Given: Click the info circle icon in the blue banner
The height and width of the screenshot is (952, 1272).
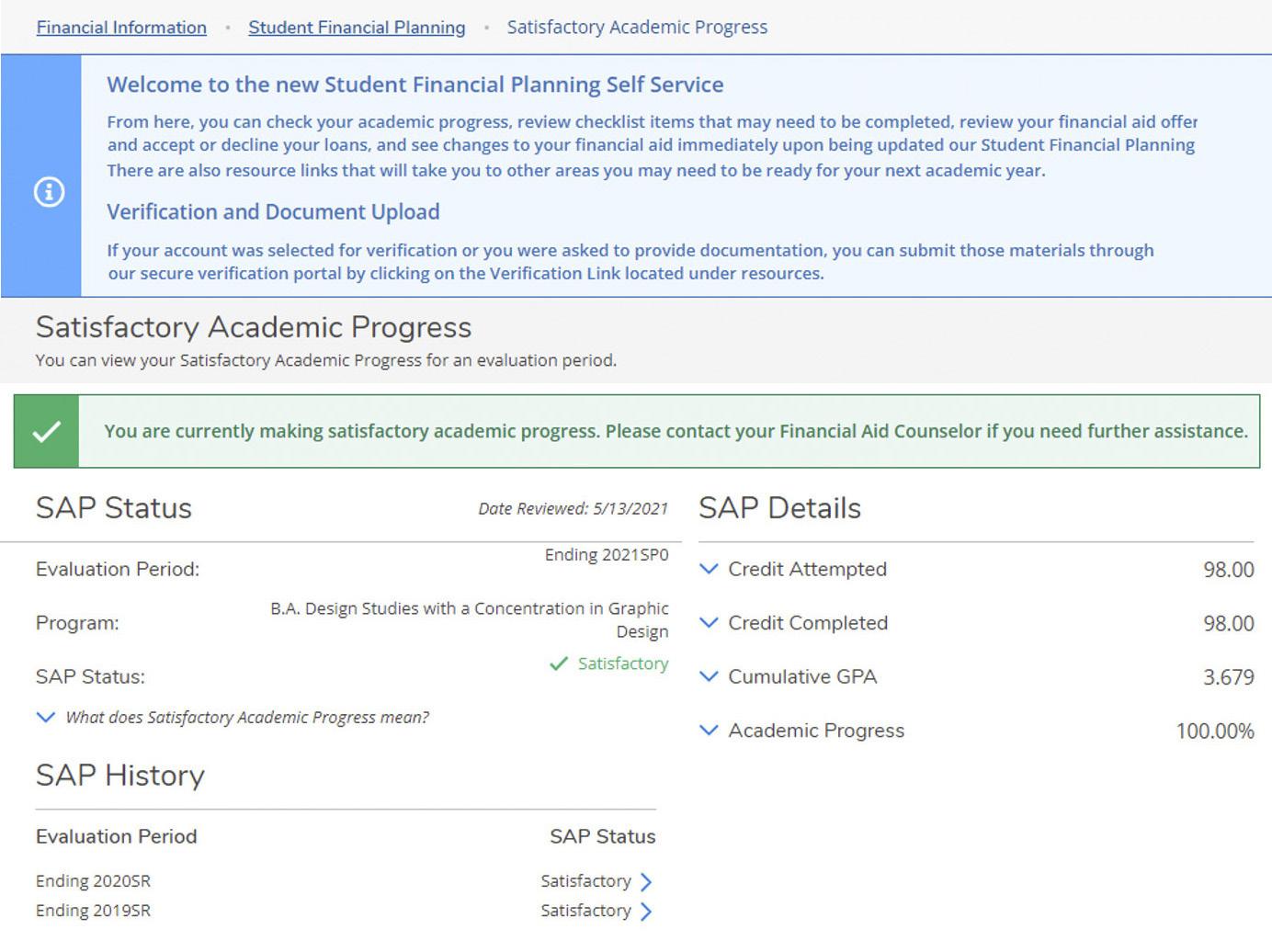Looking at the screenshot, I should [49, 192].
